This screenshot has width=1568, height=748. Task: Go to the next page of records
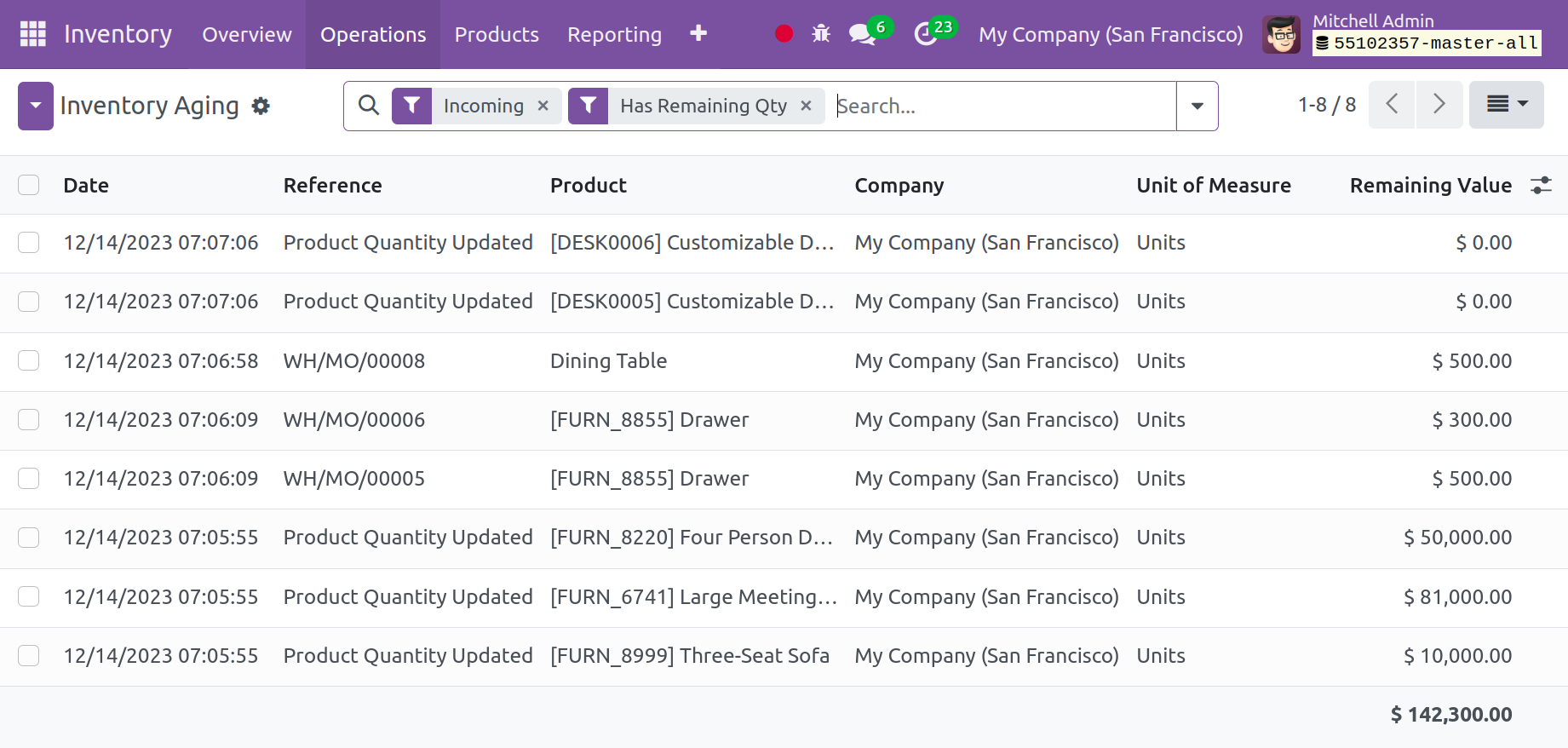1439,105
